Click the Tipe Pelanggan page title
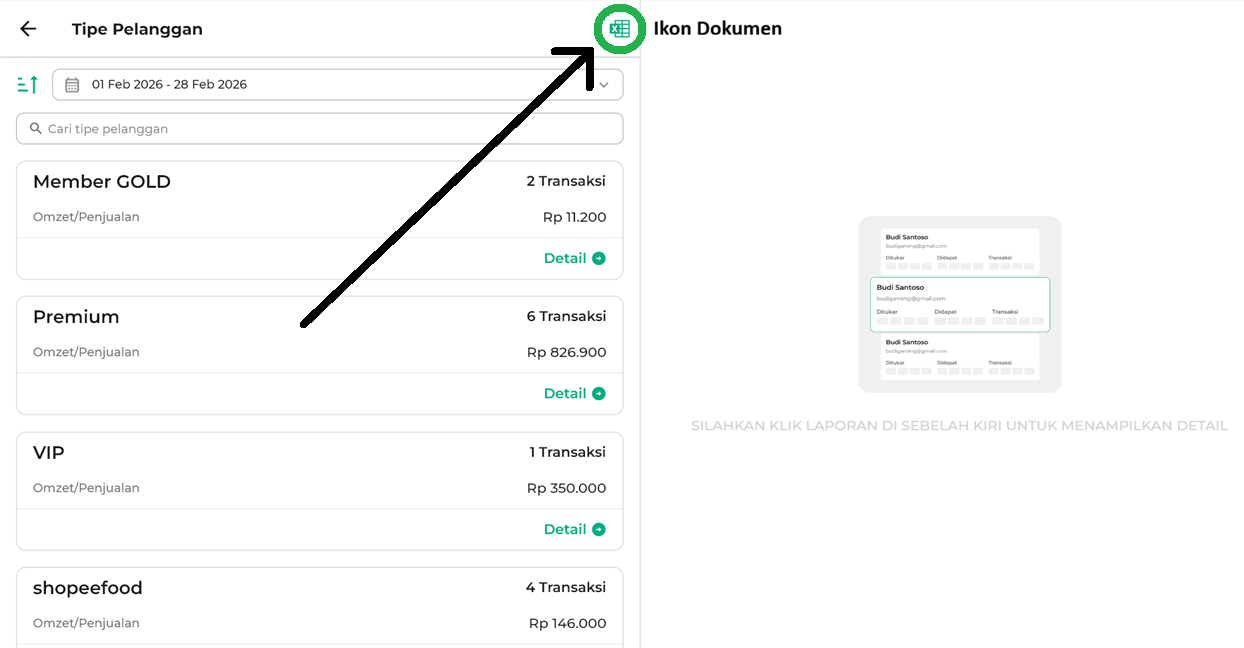1244x648 pixels. [137, 29]
